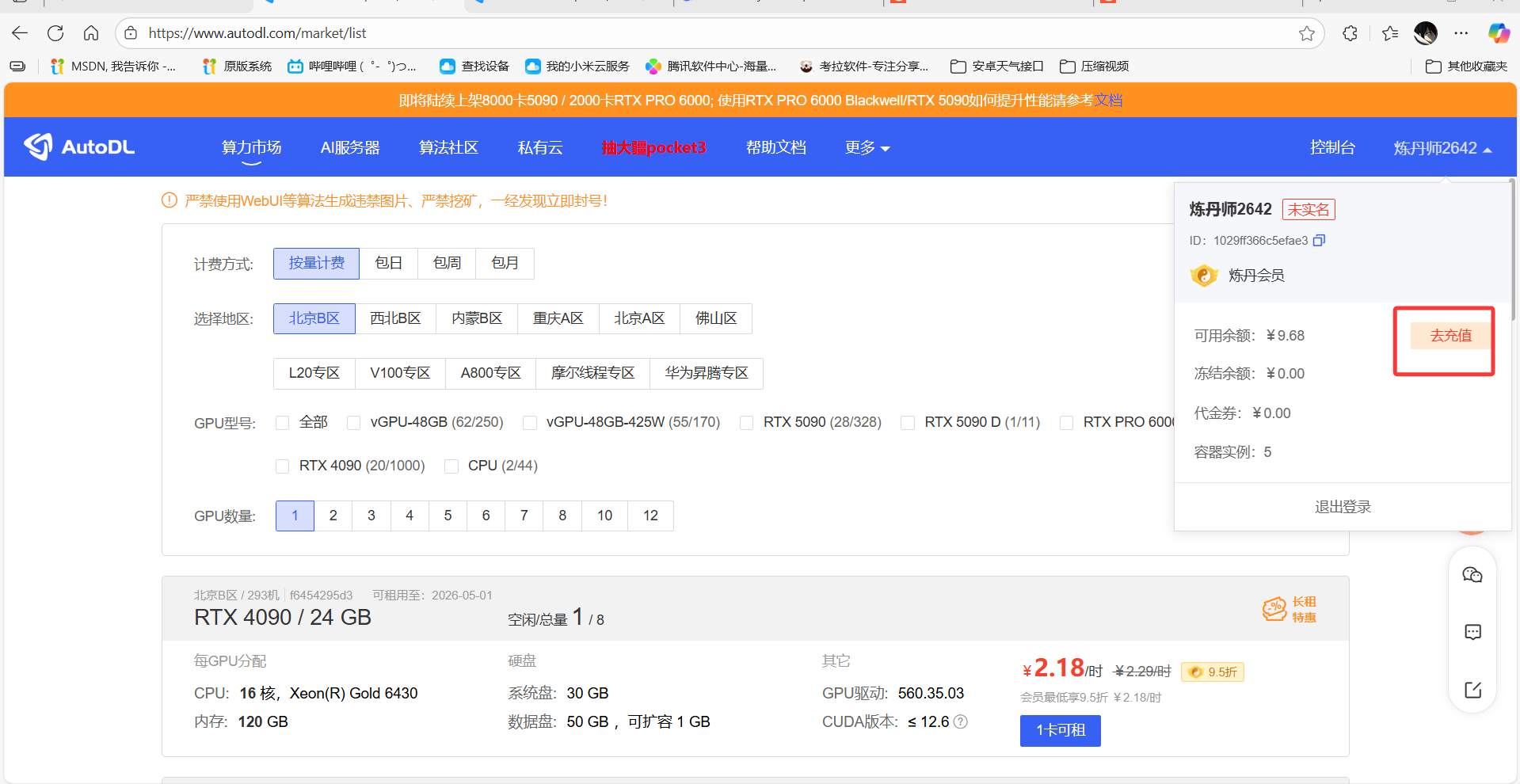Click the 去充值 recharge button

[x=1450, y=336]
